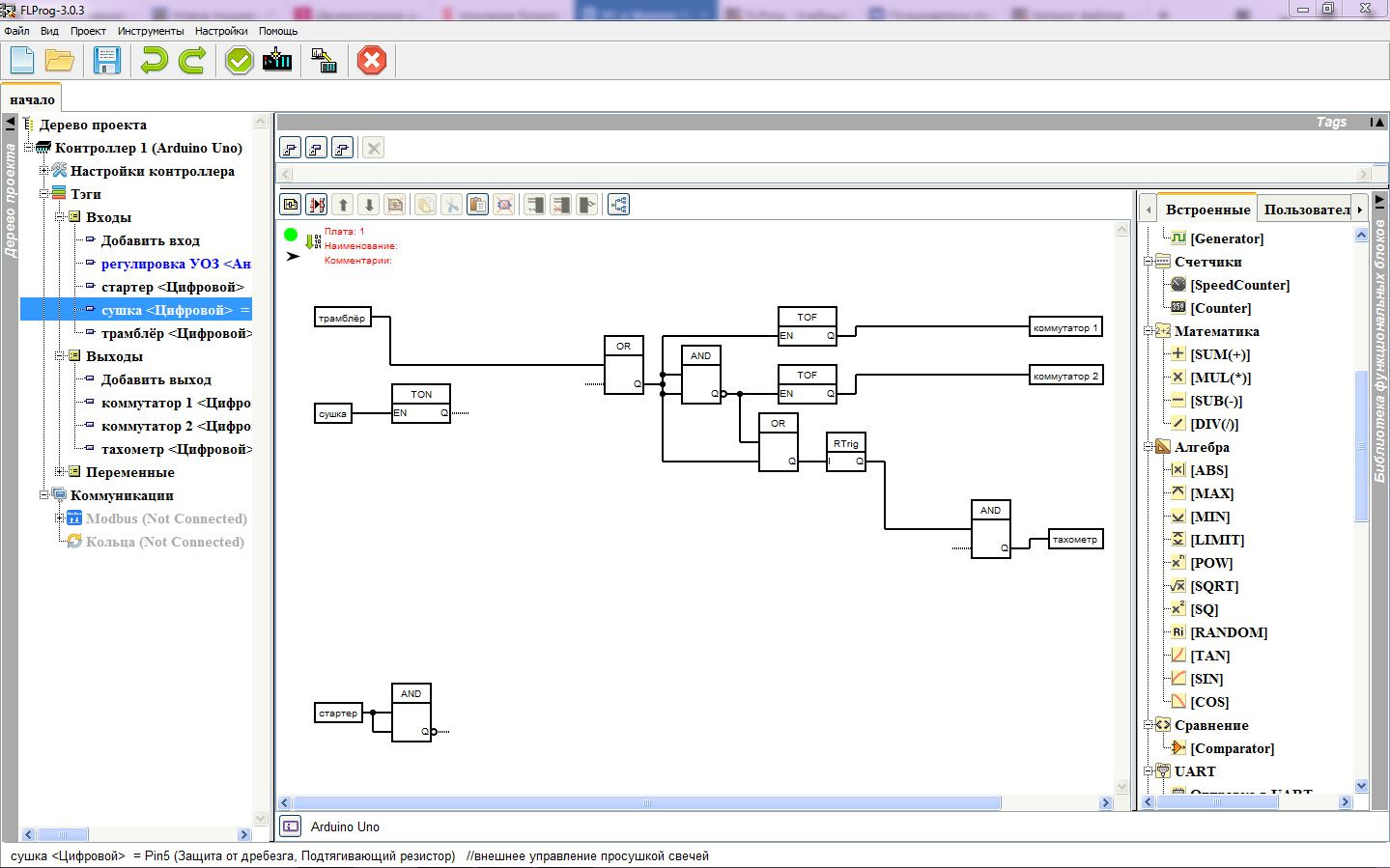Compile the project using the chip icon
This screenshot has height=868, width=1390.
click(277, 61)
